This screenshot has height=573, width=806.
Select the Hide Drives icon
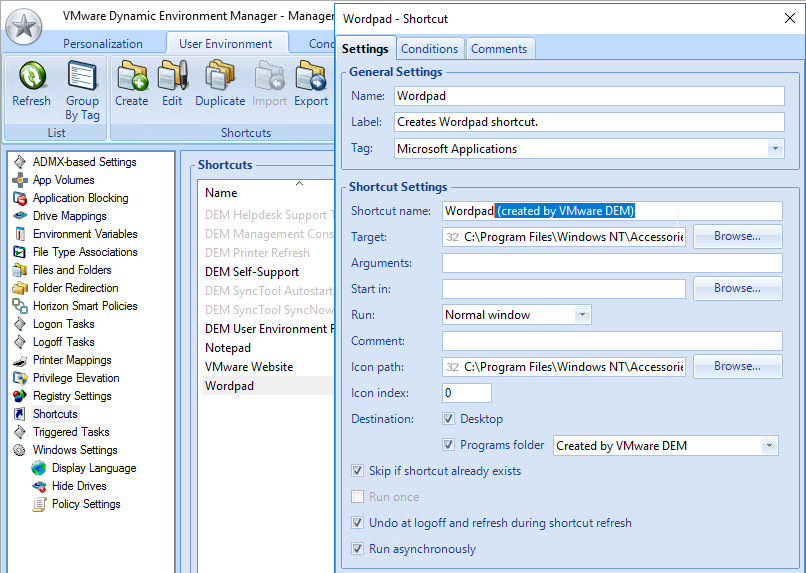click(39, 486)
